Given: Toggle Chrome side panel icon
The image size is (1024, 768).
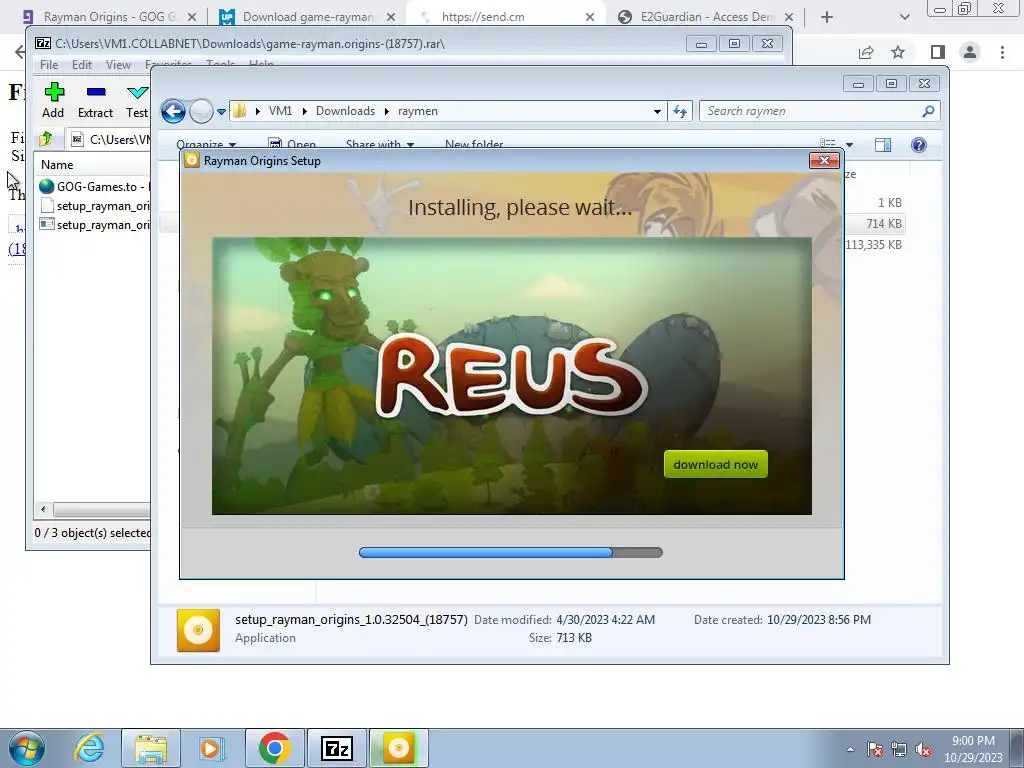Looking at the screenshot, I should point(938,52).
